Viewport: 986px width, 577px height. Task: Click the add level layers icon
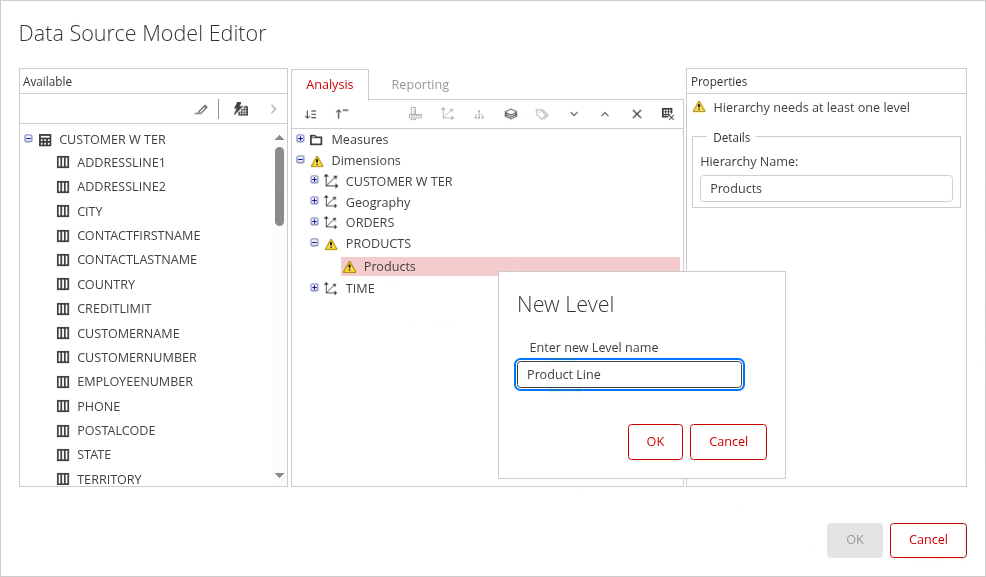point(511,114)
